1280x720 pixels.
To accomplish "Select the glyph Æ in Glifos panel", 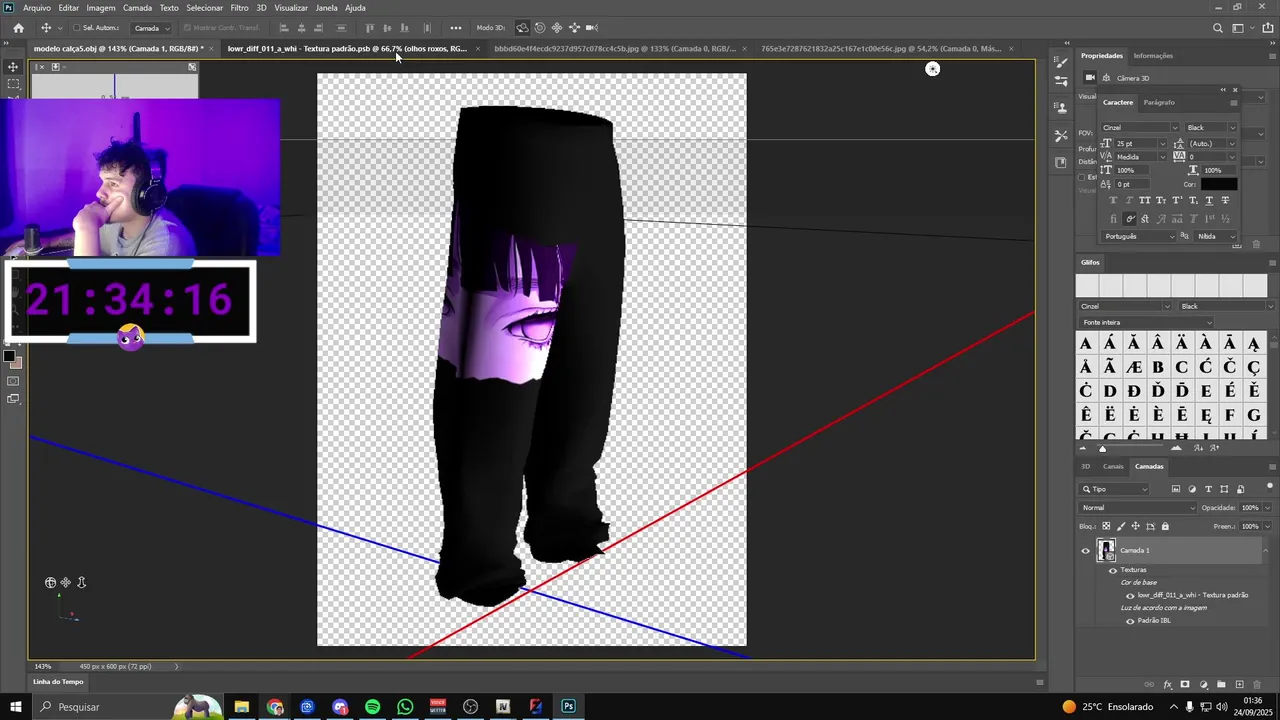I will (1133, 367).
